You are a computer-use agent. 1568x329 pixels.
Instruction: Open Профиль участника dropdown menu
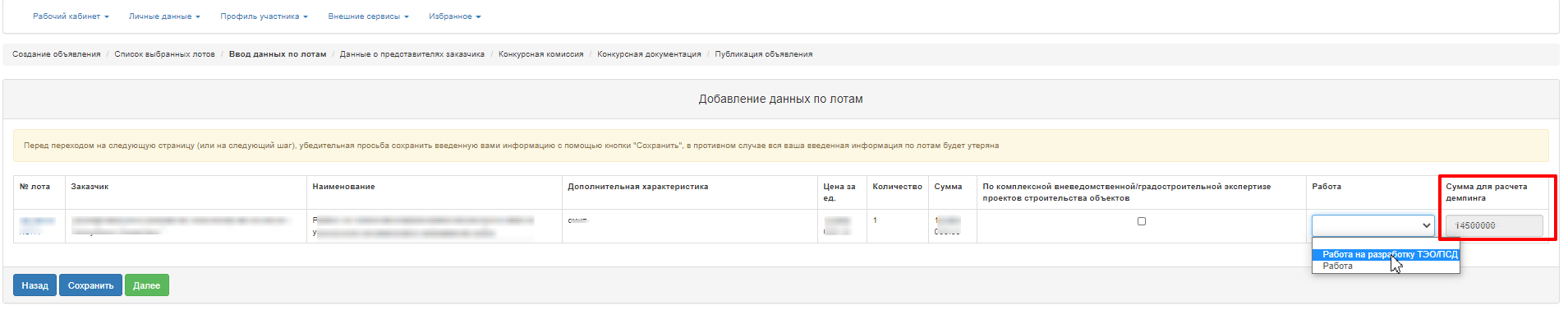(x=263, y=16)
